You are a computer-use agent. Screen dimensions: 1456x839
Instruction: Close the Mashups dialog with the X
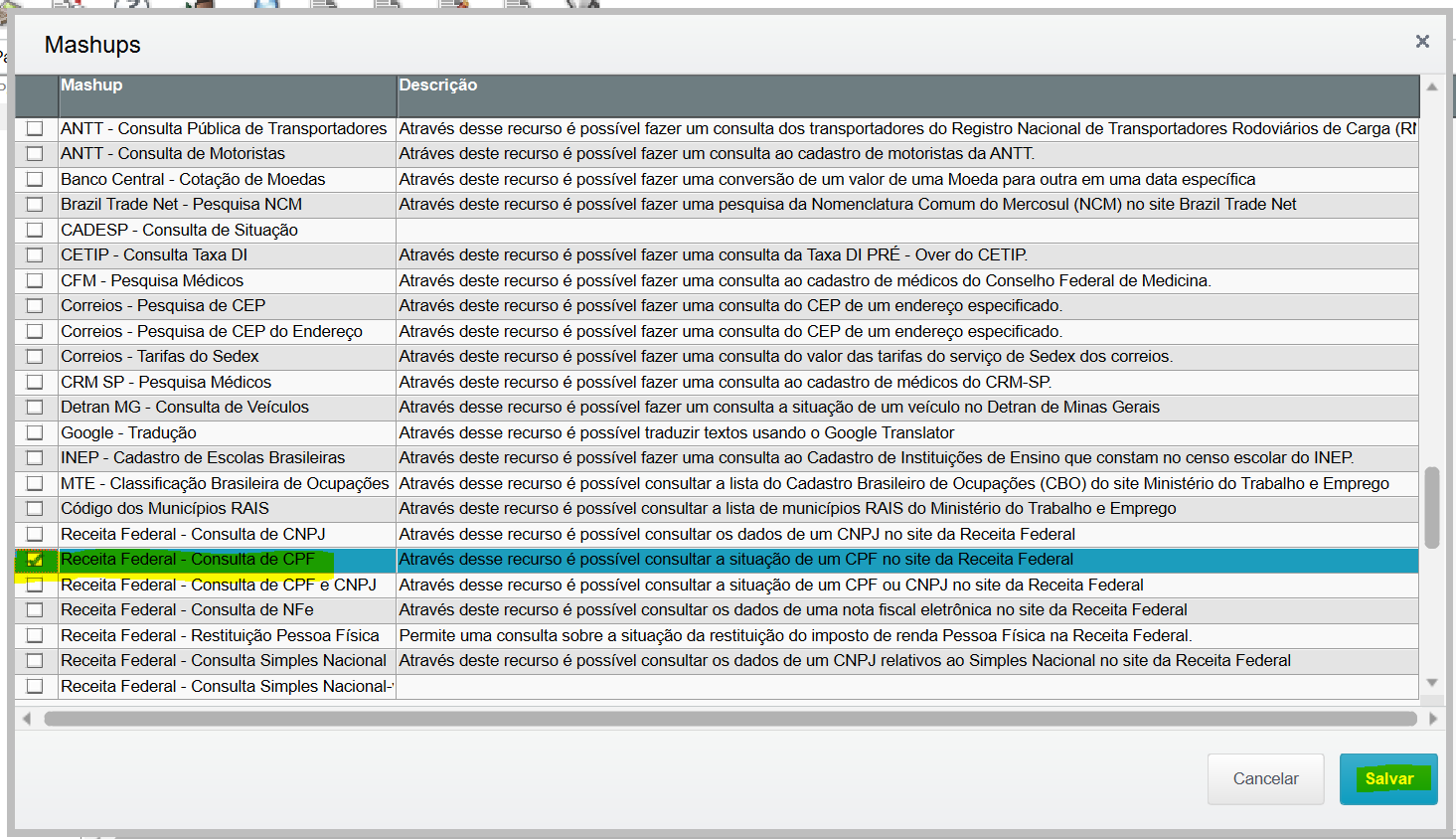[x=1422, y=42]
